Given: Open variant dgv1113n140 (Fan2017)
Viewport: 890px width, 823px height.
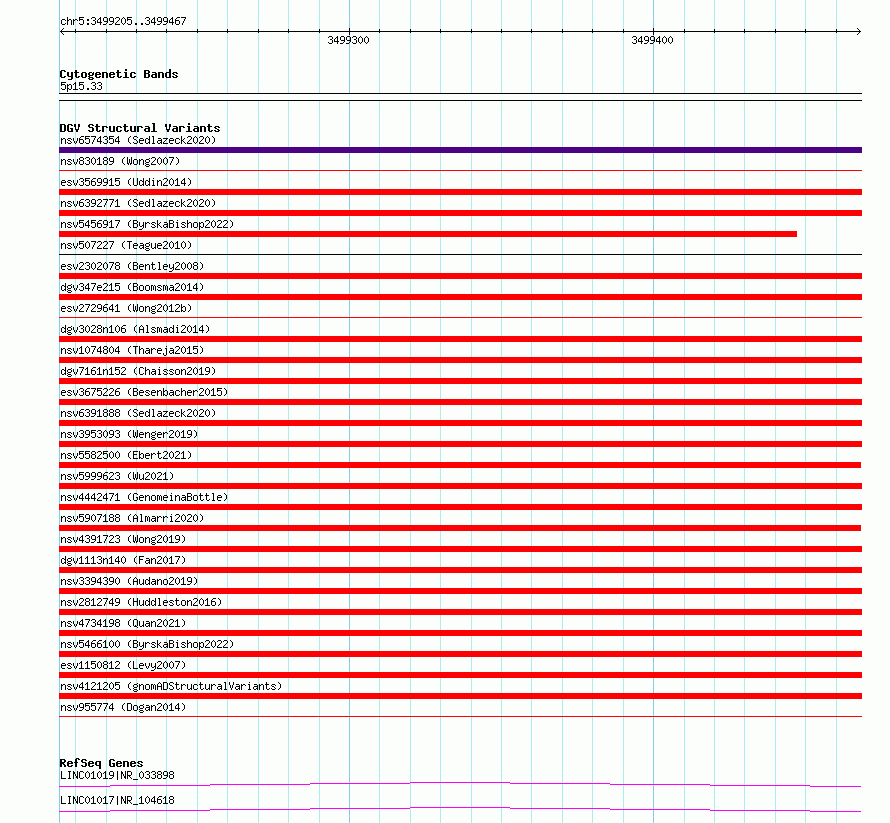Looking at the screenshot, I should click(123, 560).
